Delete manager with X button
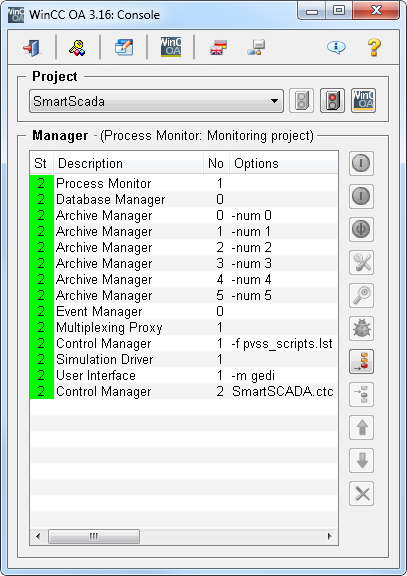407x576 pixels. 361,493
